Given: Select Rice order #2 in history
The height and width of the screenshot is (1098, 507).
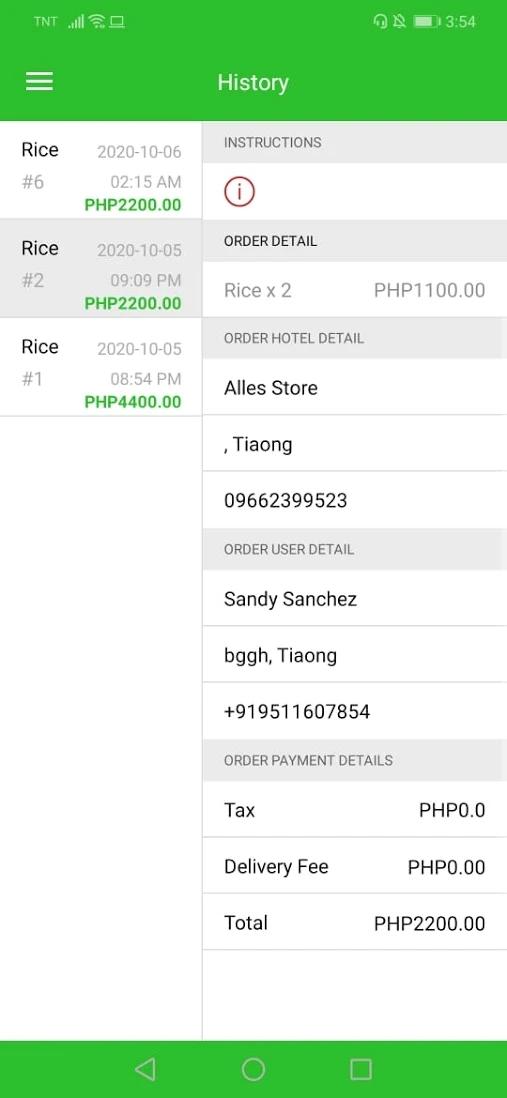Looking at the screenshot, I should click(101, 268).
